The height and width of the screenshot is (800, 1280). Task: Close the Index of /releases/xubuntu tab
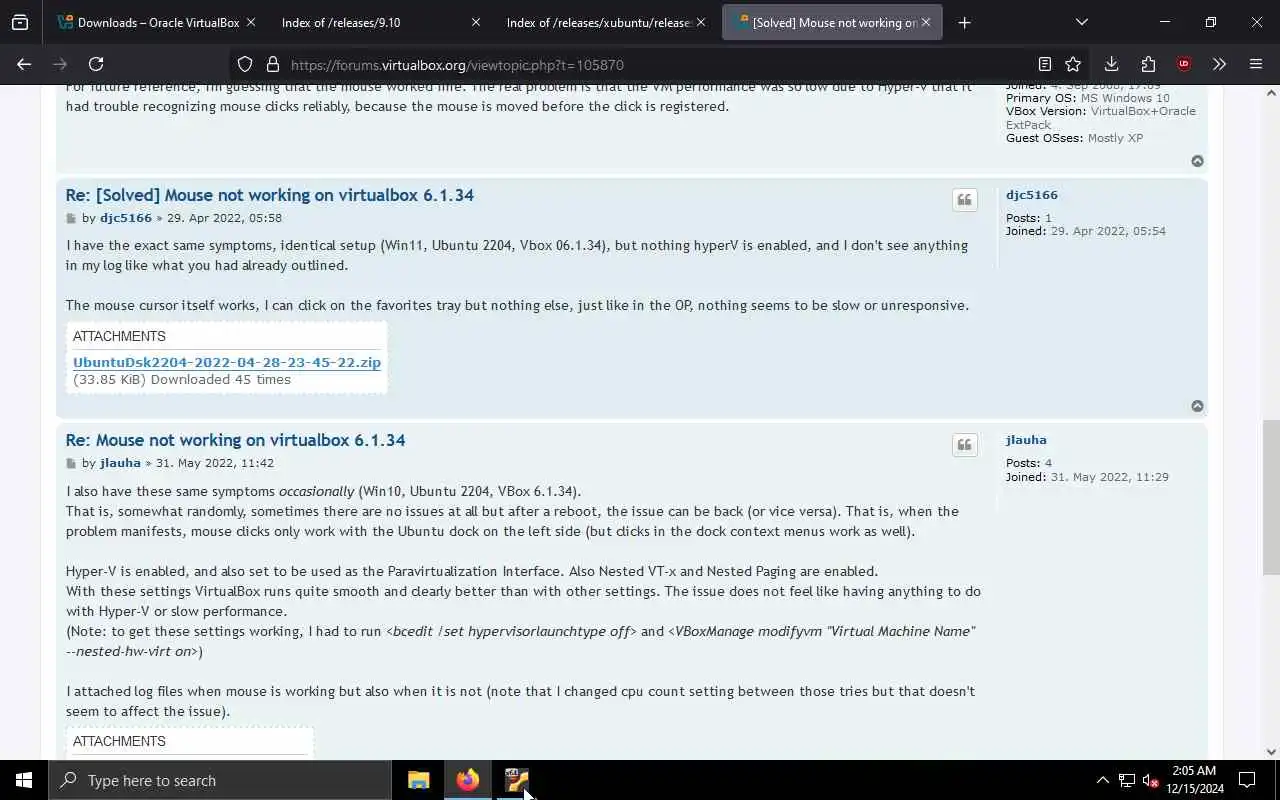[x=700, y=22]
